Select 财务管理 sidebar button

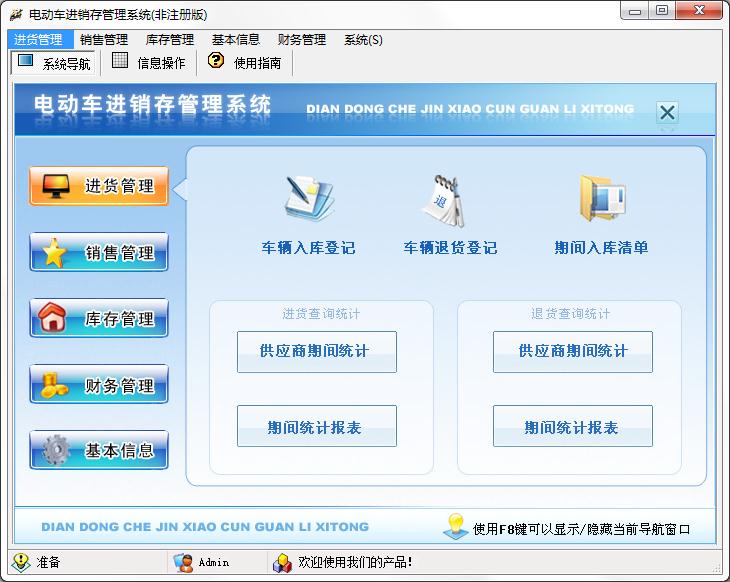point(99,384)
